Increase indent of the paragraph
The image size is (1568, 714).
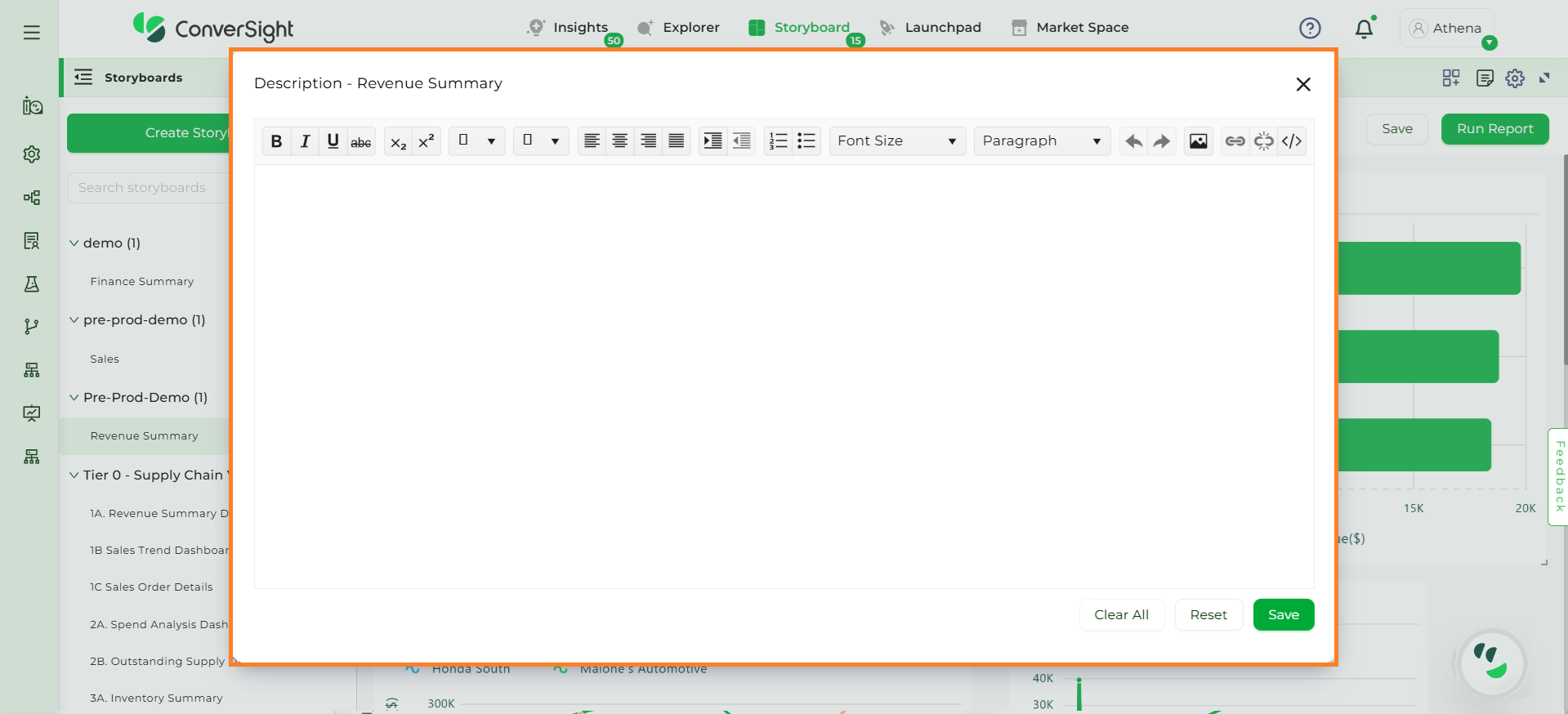point(713,141)
